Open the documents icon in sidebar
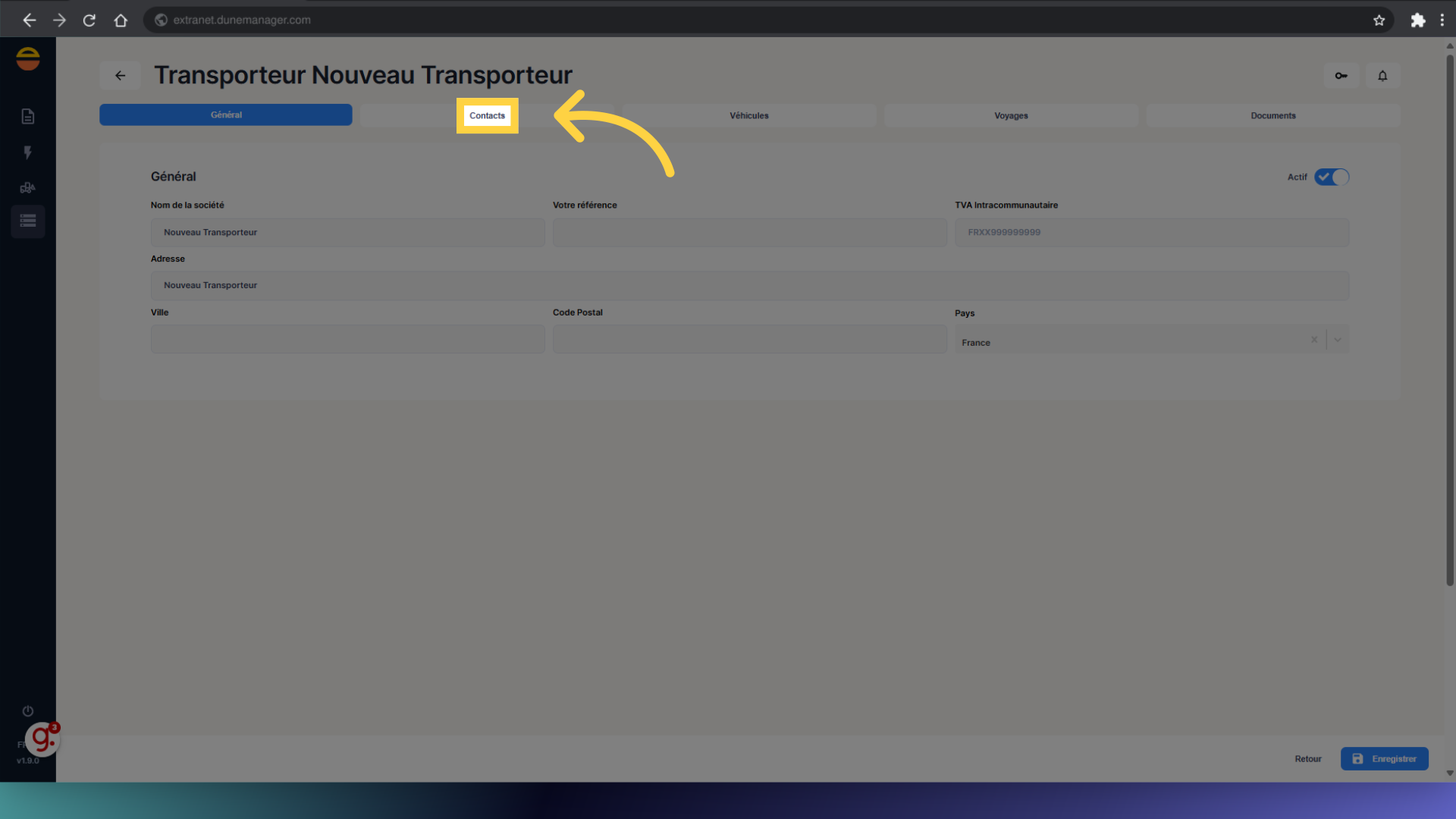Screen dimensions: 1456x819 pyautogui.click(x=28, y=116)
